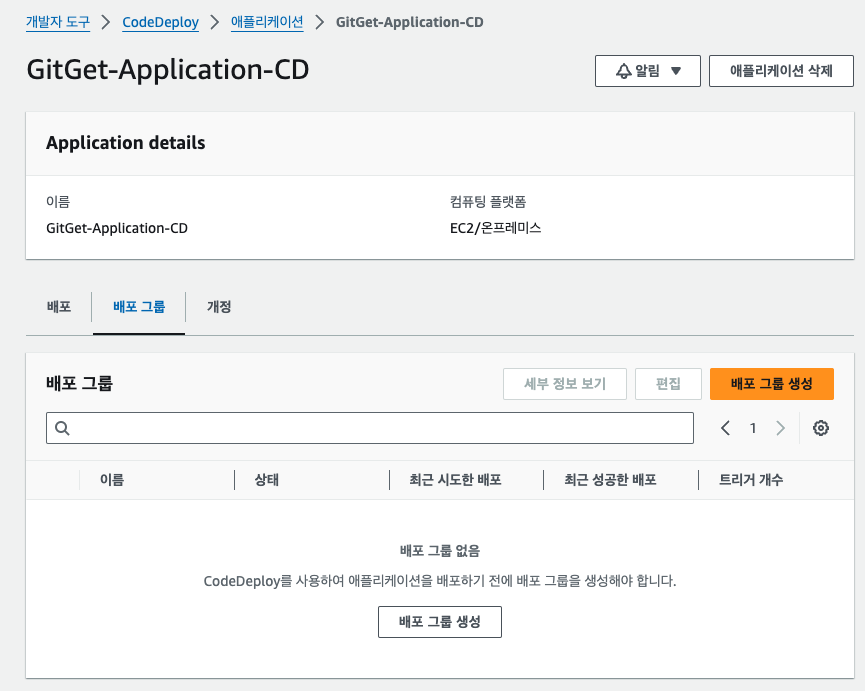Image resolution: width=865 pixels, height=691 pixels.
Task: Open the CodeDeploy breadcrumb link
Action: coord(160,21)
